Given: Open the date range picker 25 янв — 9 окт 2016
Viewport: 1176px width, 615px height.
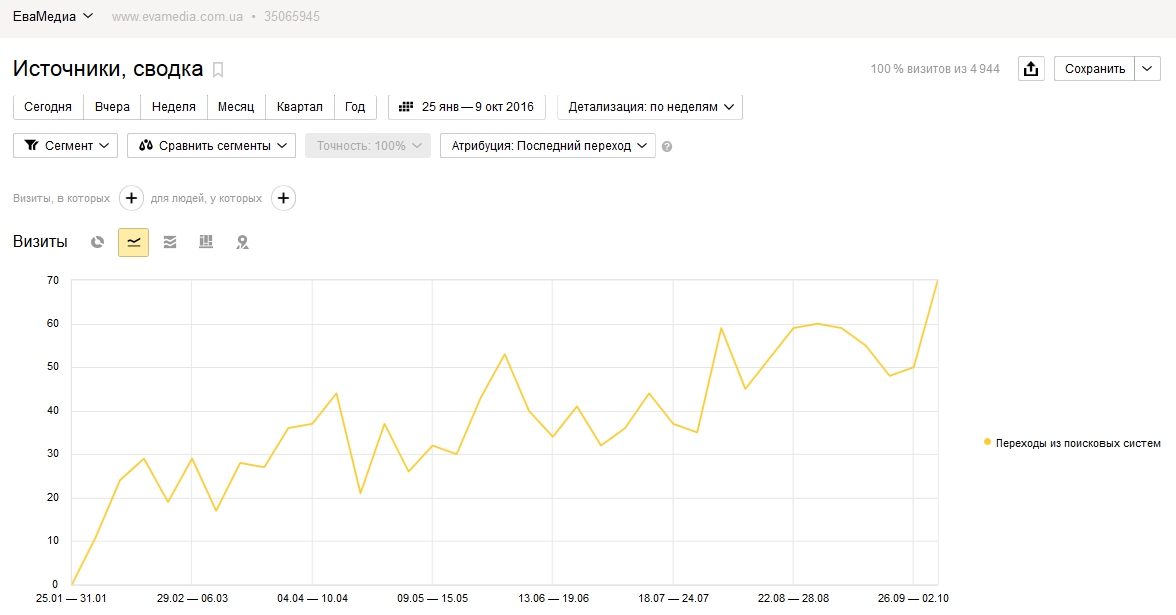Looking at the screenshot, I should point(467,107).
